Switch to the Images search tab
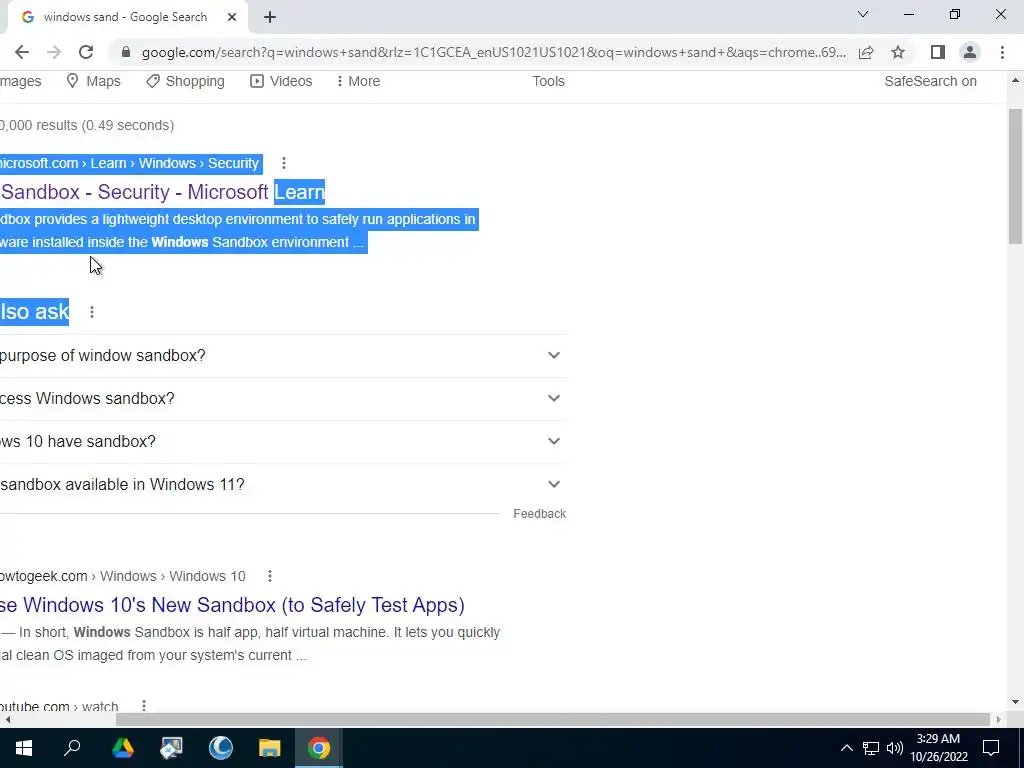The height and width of the screenshot is (768, 1024). [x=20, y=81]
